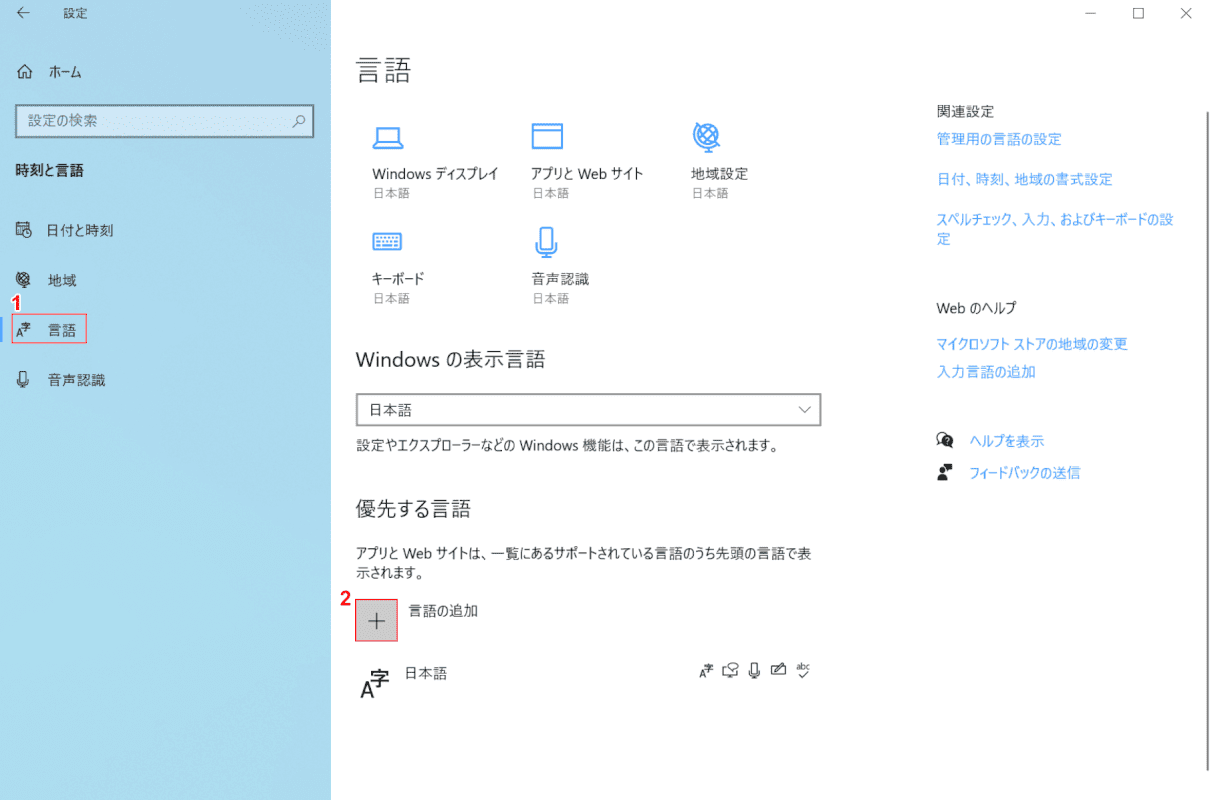
Task: Click the A字 icon beside 日本語
Action: (x=374, y=684)
